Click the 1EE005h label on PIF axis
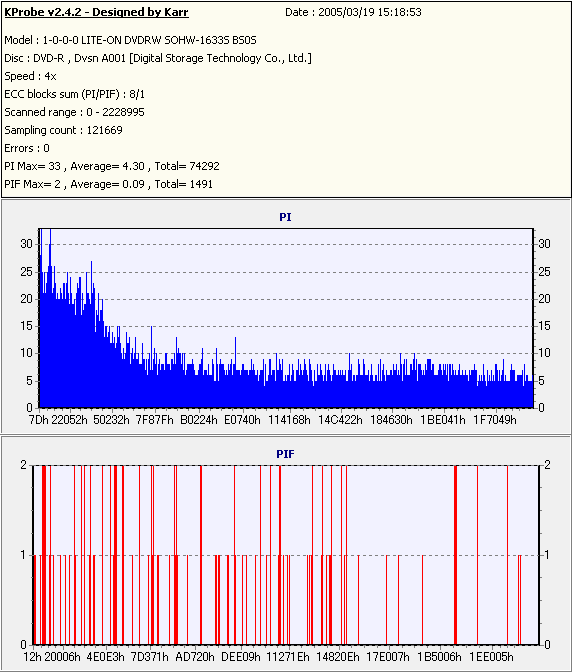Image resolution: width=572 pixels, height=672 pixels. coord(491,657)
